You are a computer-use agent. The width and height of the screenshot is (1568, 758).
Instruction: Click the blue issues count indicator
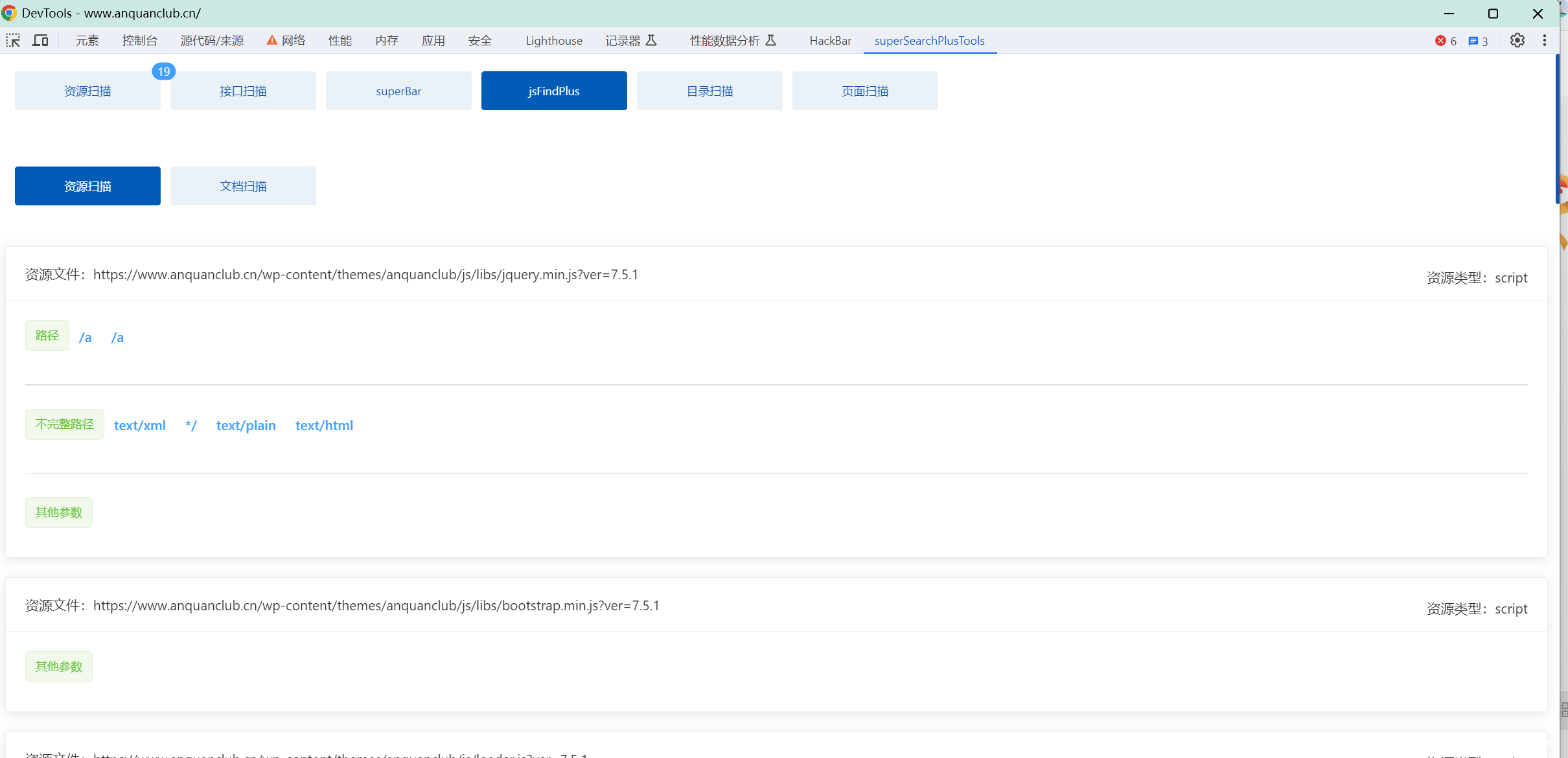point(1477,41)
